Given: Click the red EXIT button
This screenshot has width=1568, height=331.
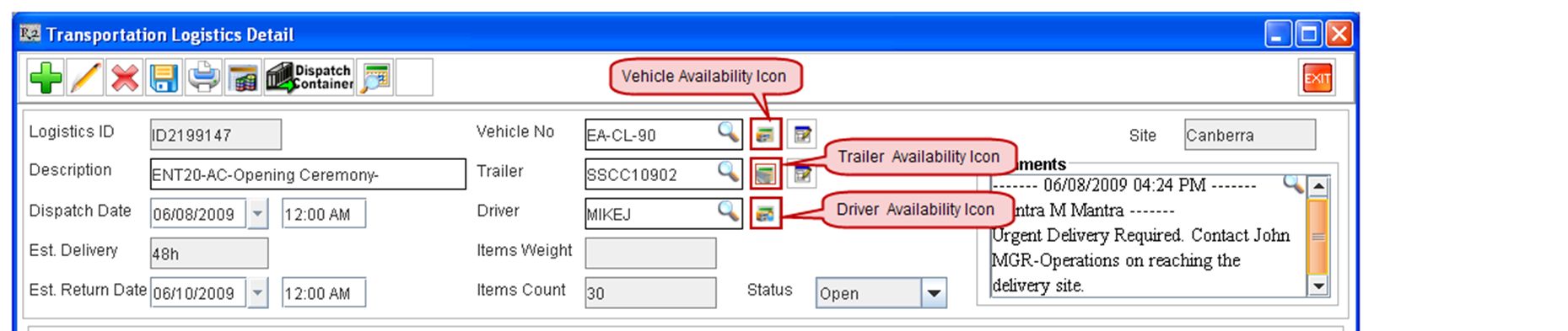Looking at the screenshot, I should click(x=1317, y=79).
